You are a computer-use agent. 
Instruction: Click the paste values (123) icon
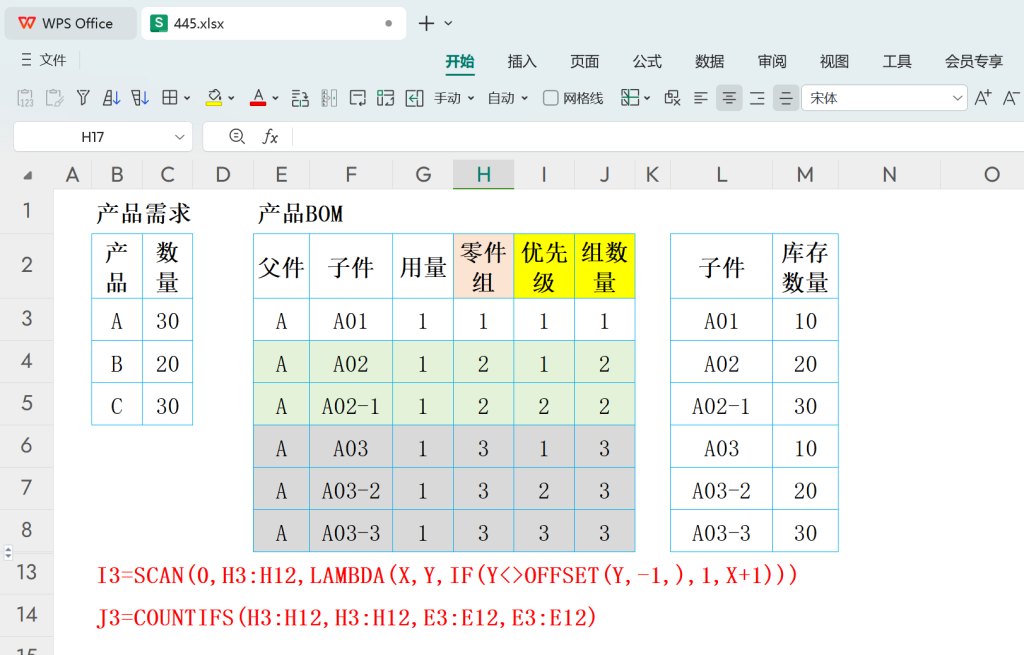tap(25, 98)
